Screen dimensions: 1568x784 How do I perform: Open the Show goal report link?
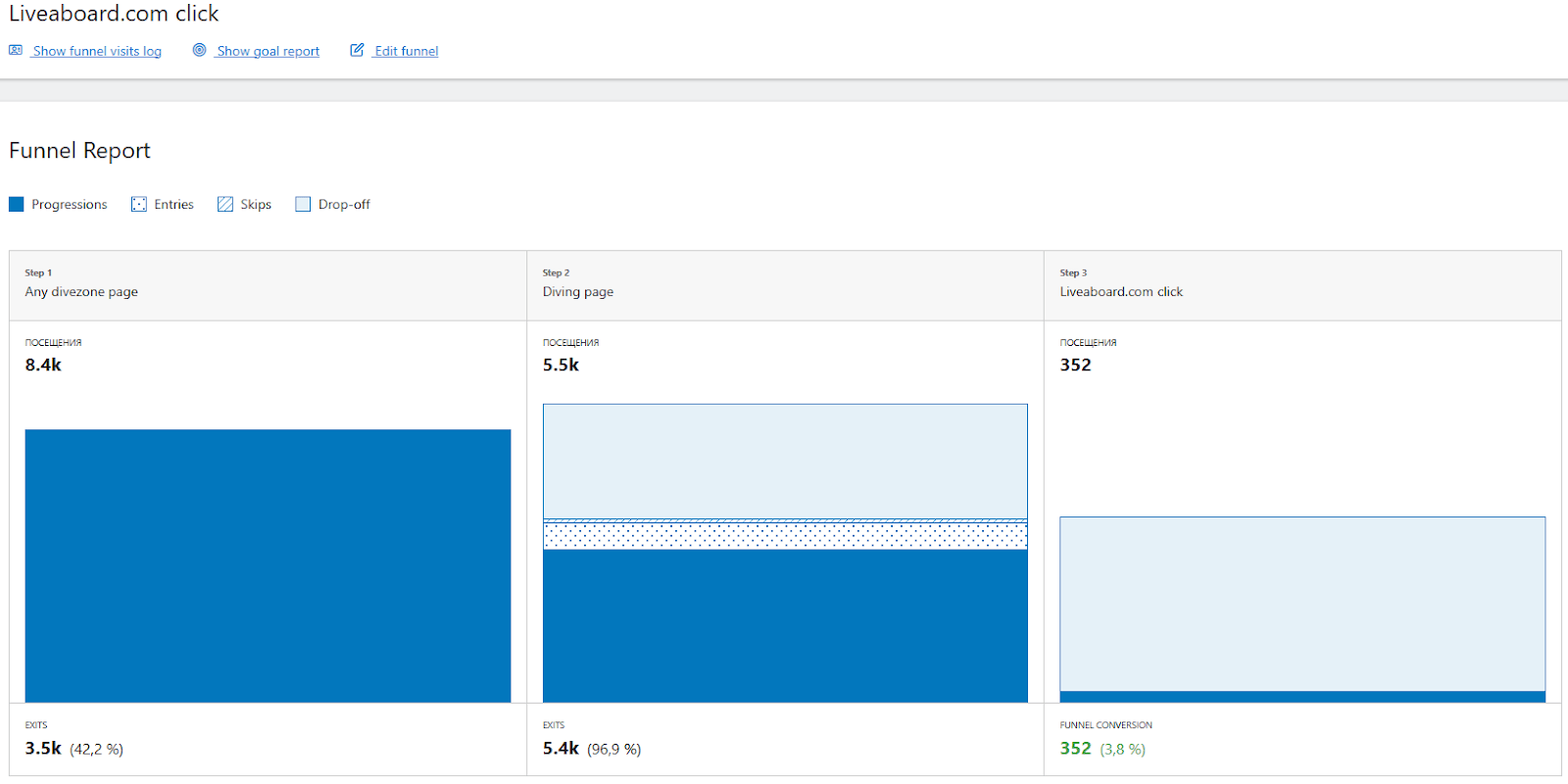pos(268,51)
